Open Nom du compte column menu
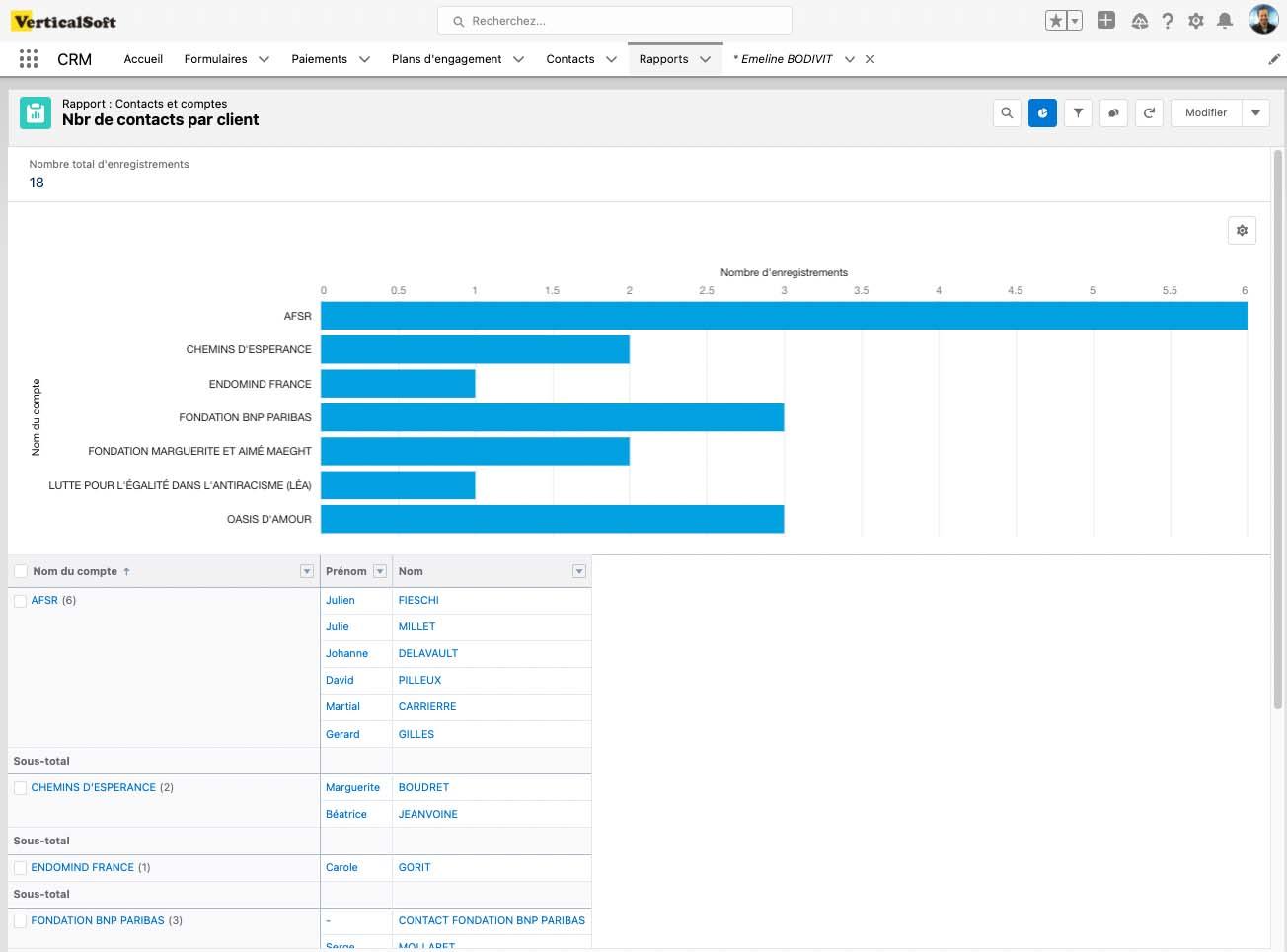The image size is (1287, 952). [307, 572]
